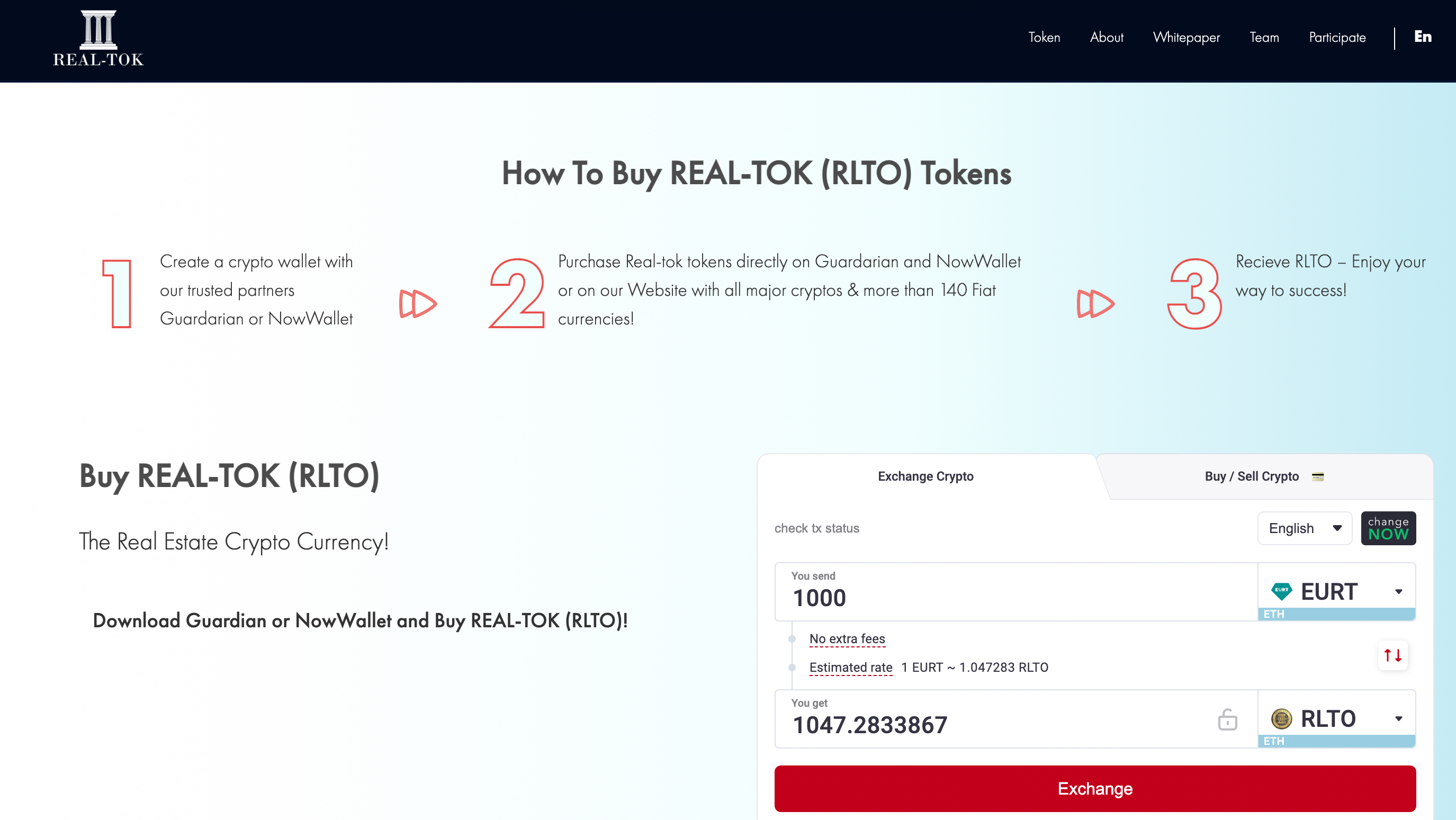Click the You send amount field
Screen dimensions: 1456x820
coord(1015,592)
